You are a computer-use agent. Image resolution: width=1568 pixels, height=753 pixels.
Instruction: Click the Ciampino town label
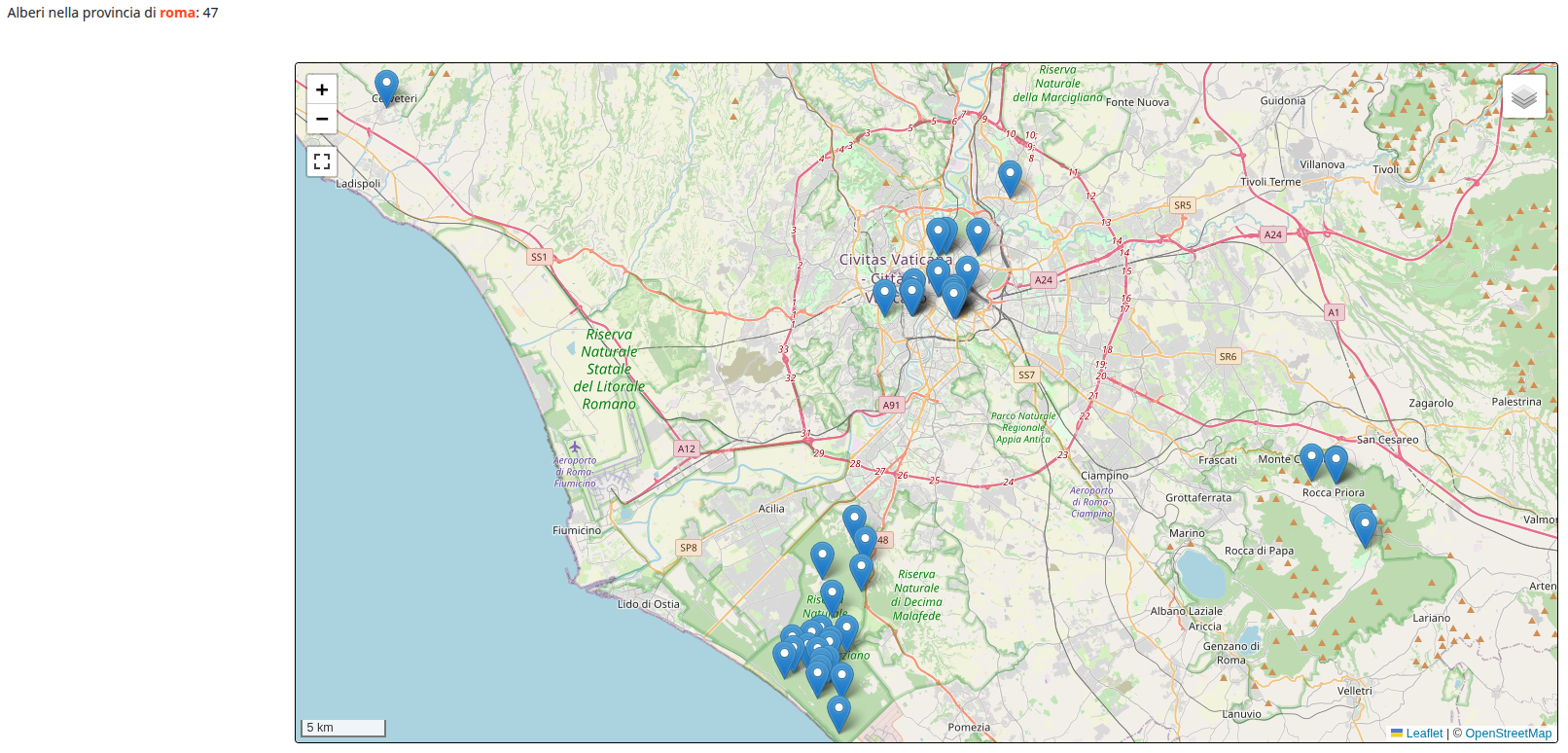(x=1105, y=476)
